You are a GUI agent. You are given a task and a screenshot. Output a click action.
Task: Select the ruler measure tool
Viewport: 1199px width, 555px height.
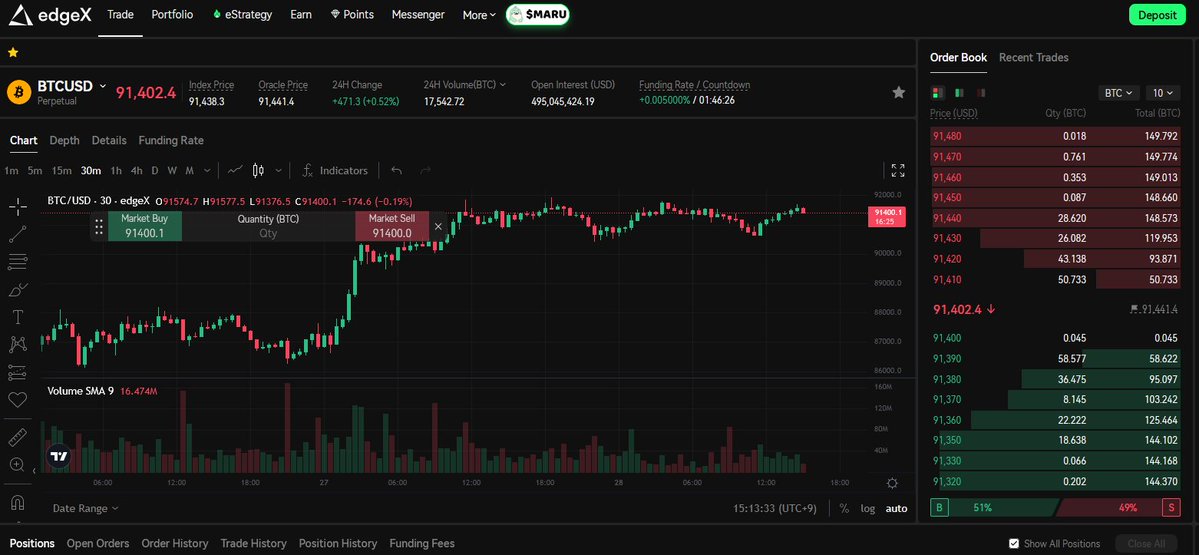pos(18,437)
